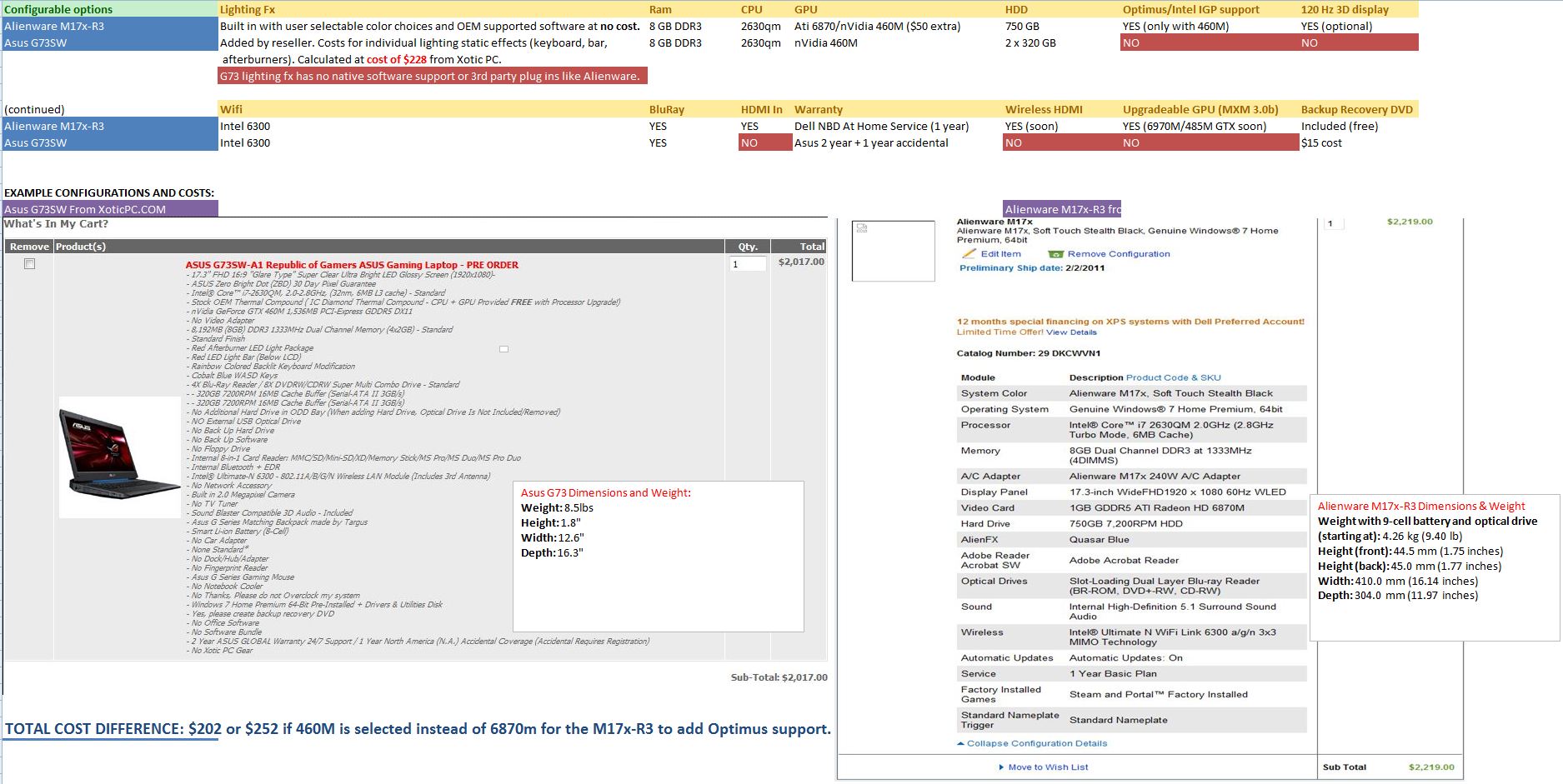Click the 'Sub-Total: $2,017.00' text
Image resolution: width=1563 pixels, height=784 pixels.
(779, 677)
